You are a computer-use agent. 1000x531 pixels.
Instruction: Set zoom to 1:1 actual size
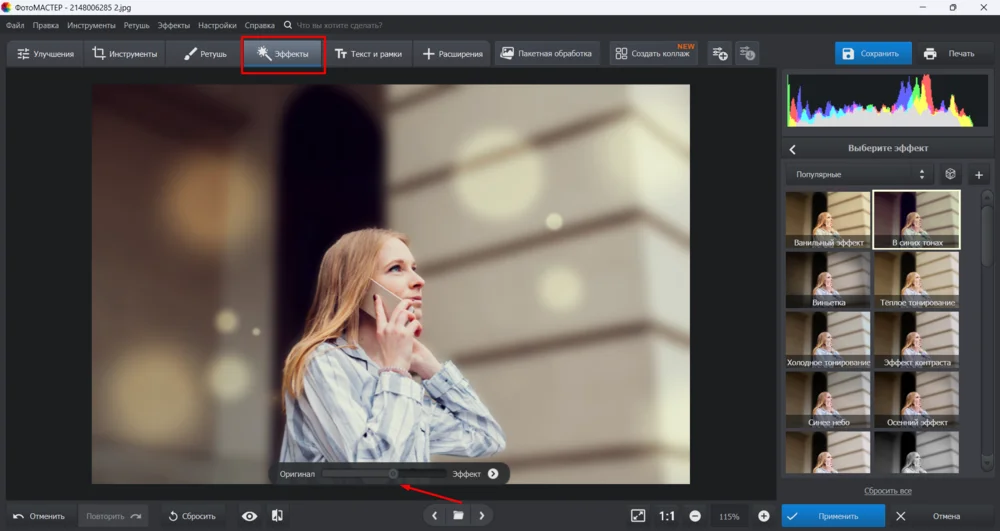click(666, 516)
